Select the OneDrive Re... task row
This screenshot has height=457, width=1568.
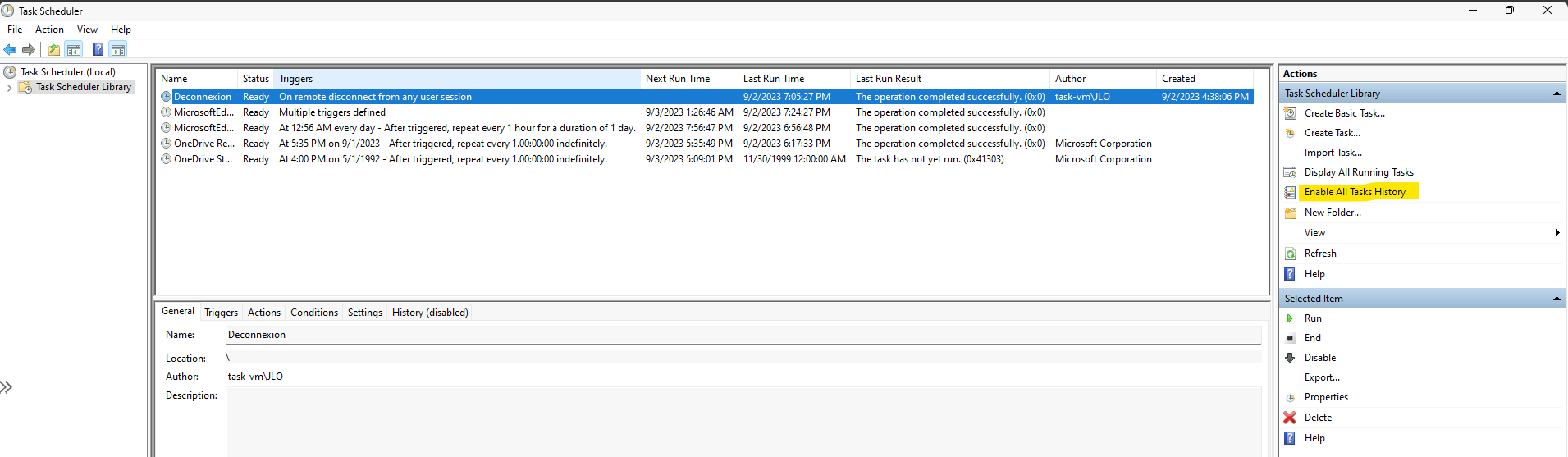pos(705,144)
